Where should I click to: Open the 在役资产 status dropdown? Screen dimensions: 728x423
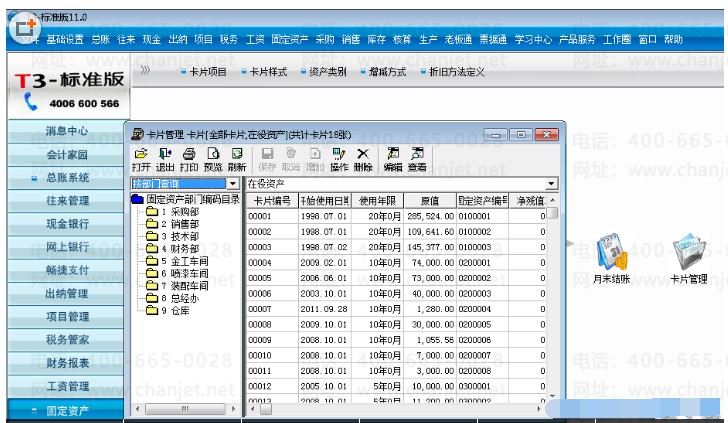551,183
